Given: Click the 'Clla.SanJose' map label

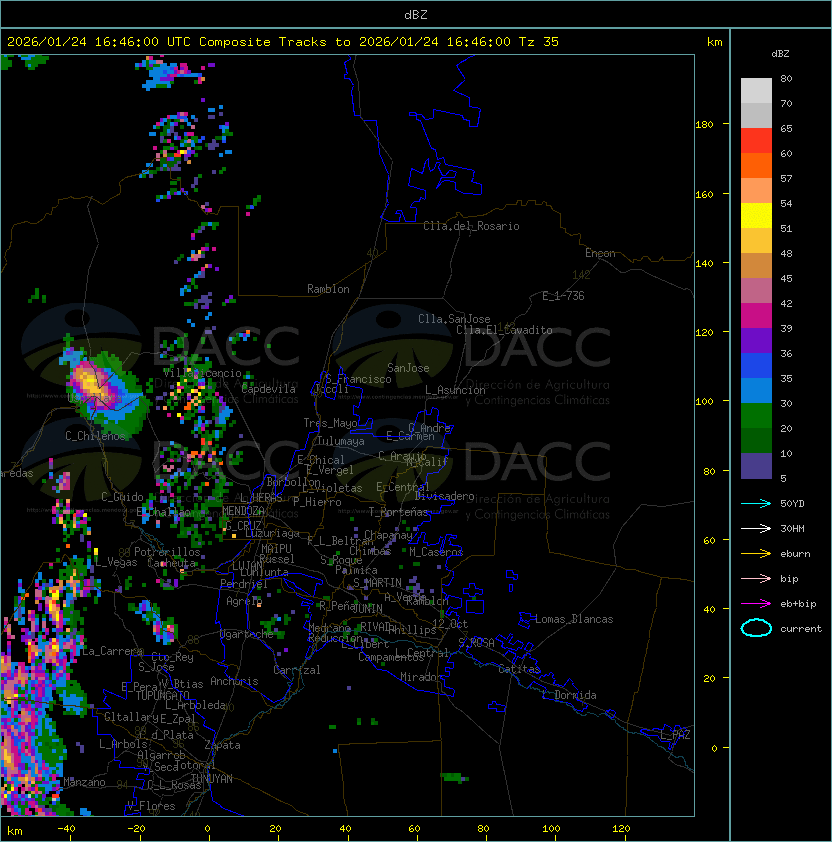Looking at the screenshot, I should 454,319.
